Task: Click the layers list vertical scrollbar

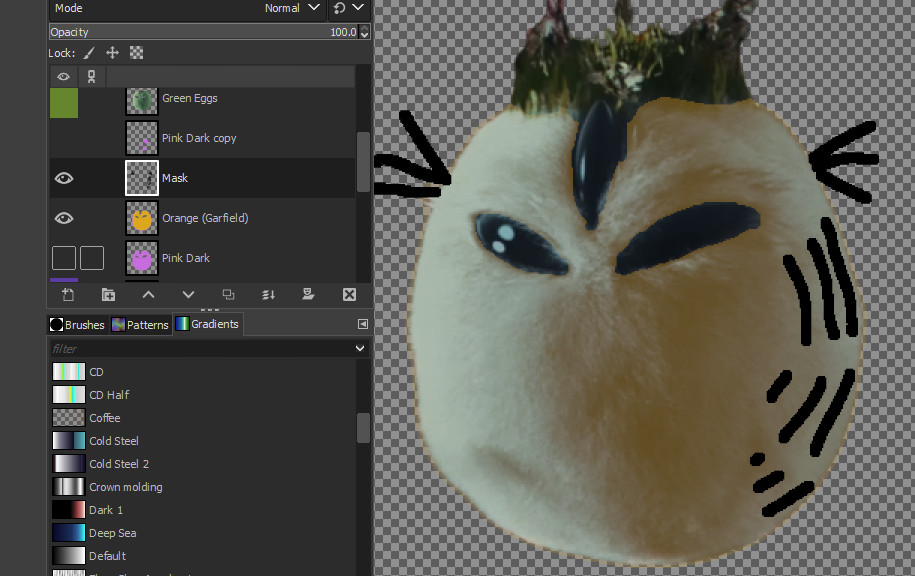Action: (363, 162)
